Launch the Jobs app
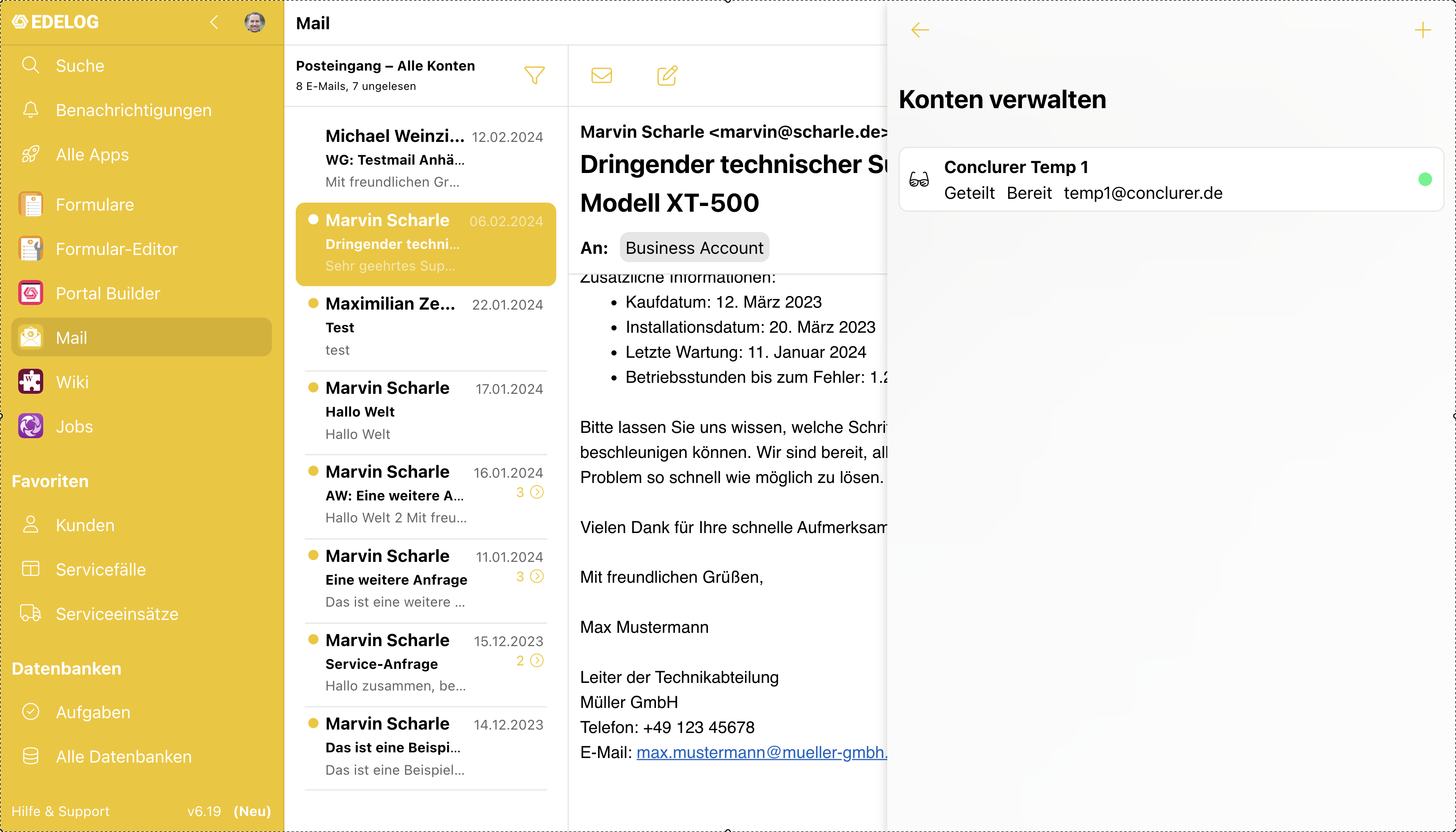The width and height of the screenshot is (1456, 832). (141, 426)
